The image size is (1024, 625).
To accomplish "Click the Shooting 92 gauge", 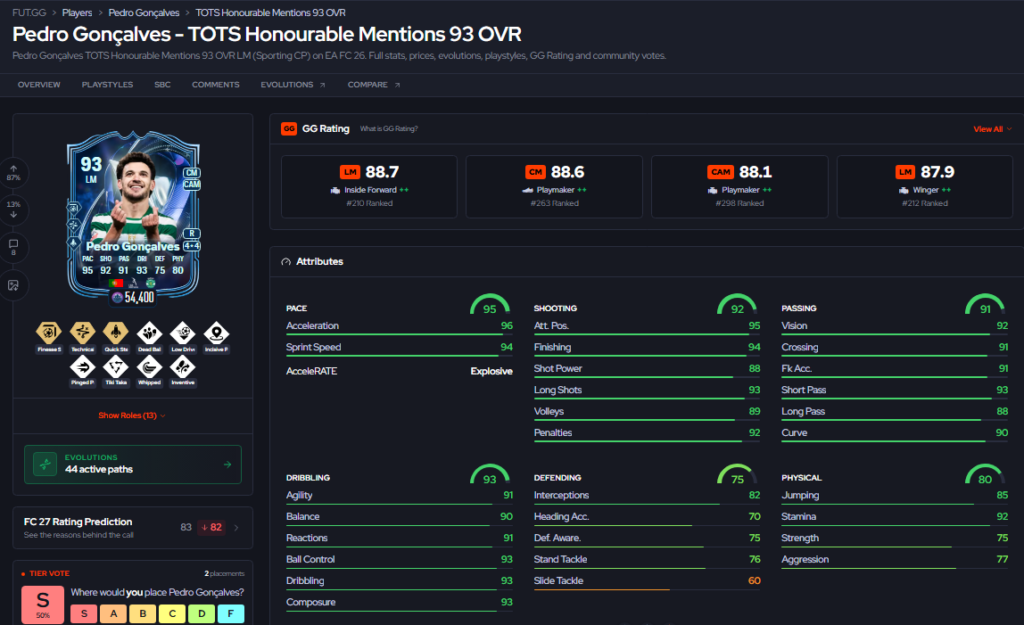I will pos(737,305).
